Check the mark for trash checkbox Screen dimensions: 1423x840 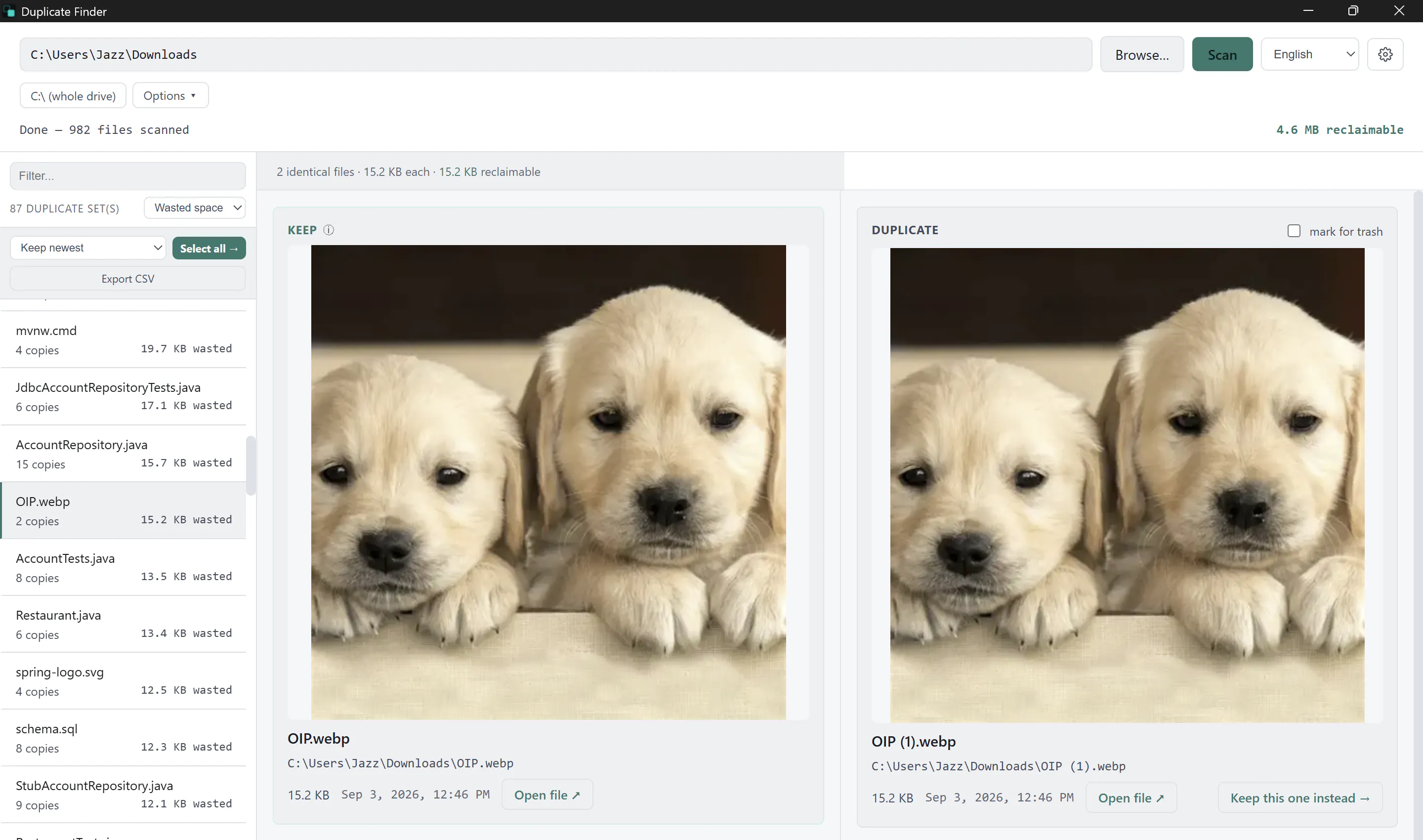[x=1294, y=231]
